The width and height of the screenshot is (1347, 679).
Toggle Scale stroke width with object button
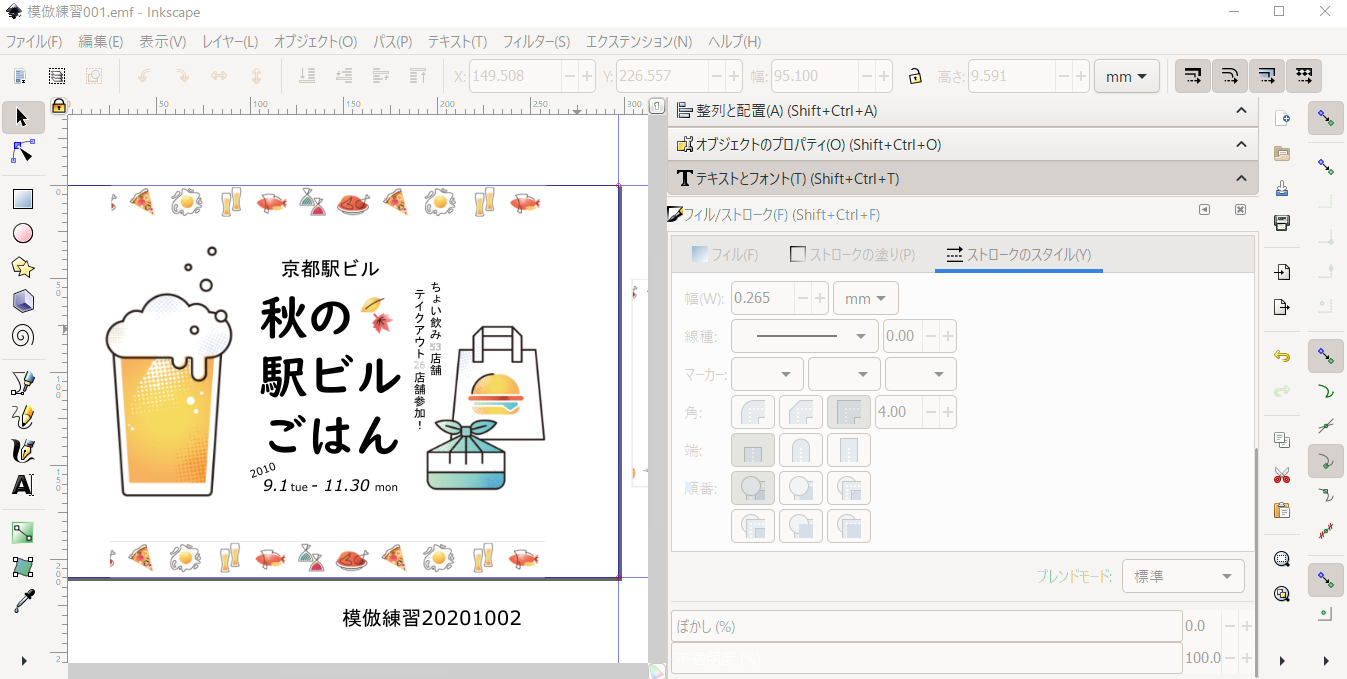tap(1192, 76)
